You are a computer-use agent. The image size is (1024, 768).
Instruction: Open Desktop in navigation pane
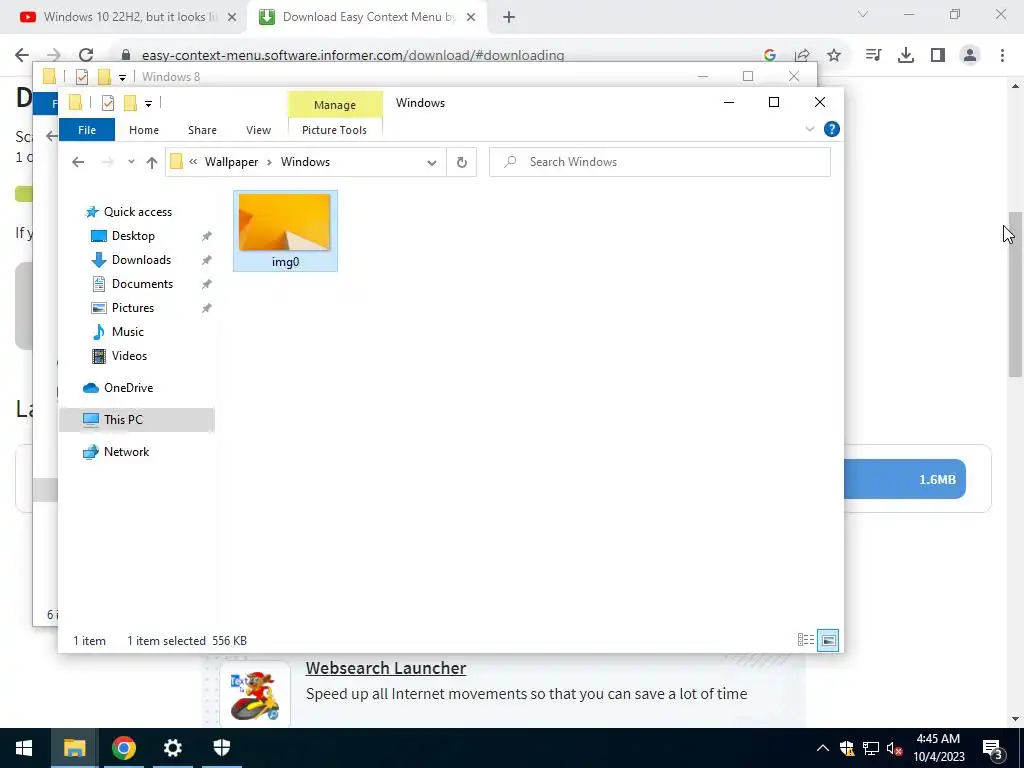click(x=133, y=236)
